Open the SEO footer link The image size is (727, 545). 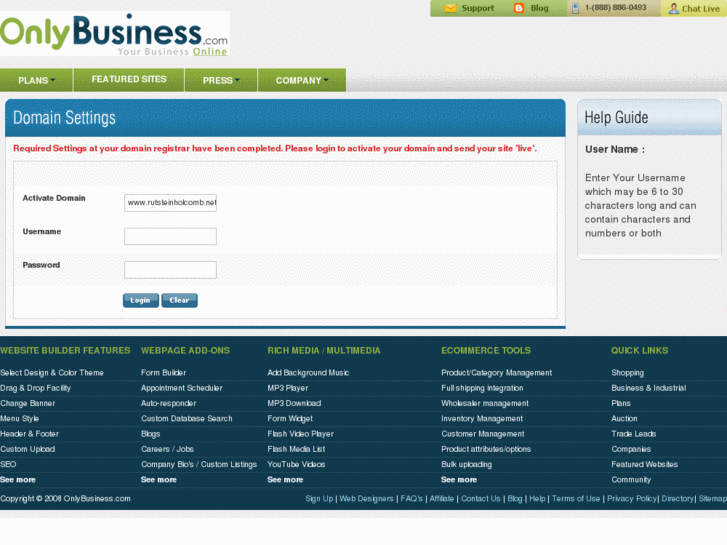[8, 465]
